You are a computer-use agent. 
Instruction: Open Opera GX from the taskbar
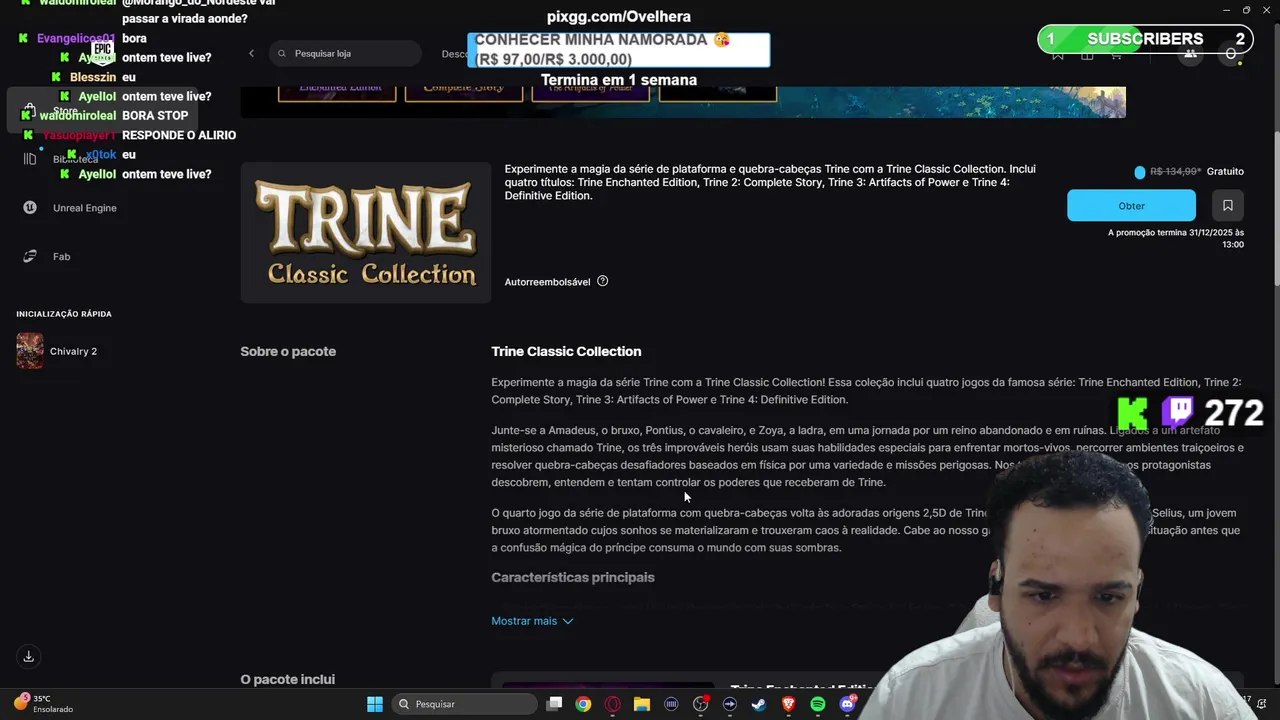(x=612, y=704)
